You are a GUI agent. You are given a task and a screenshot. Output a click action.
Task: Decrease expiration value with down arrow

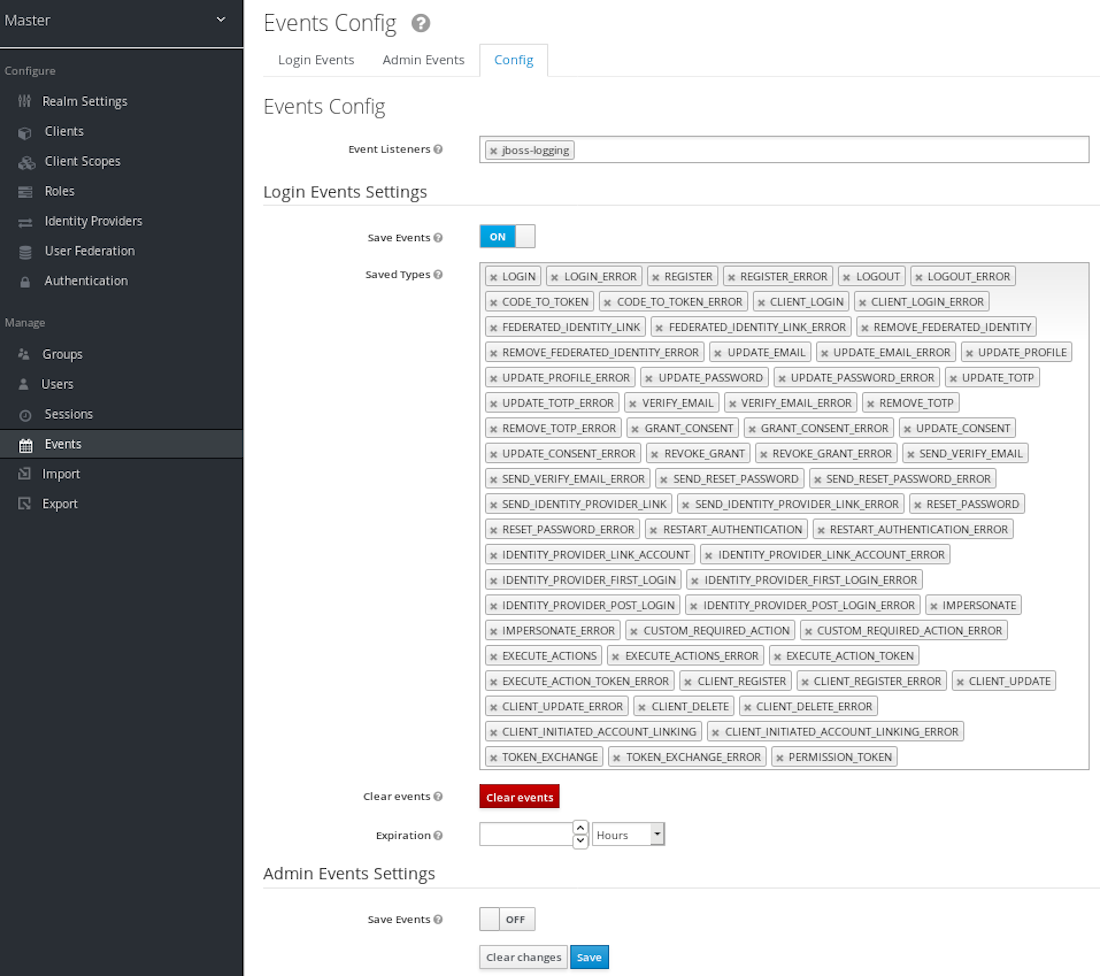tap(580, 841)
